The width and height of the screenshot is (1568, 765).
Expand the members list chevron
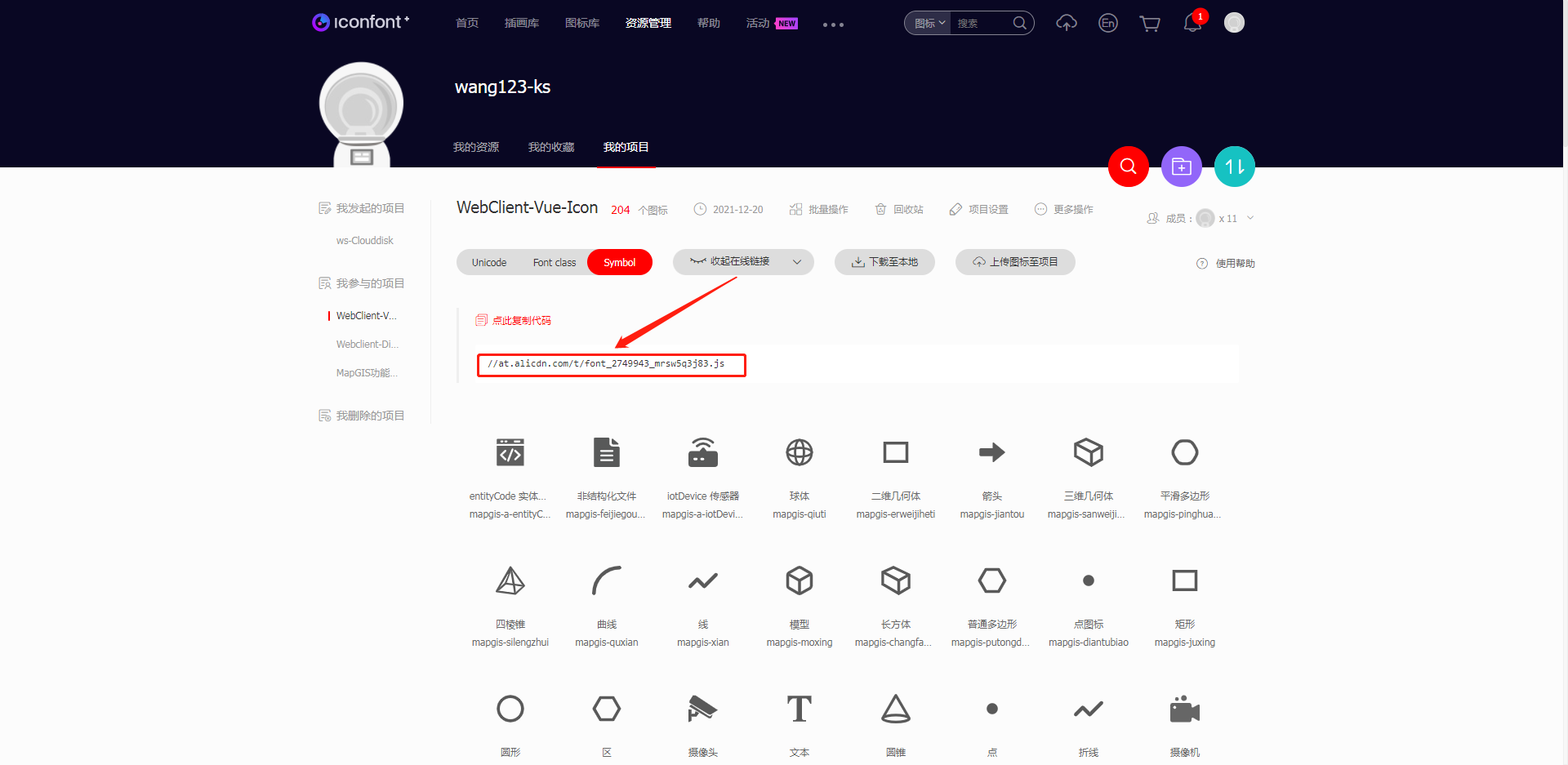tap(1250, 218)
